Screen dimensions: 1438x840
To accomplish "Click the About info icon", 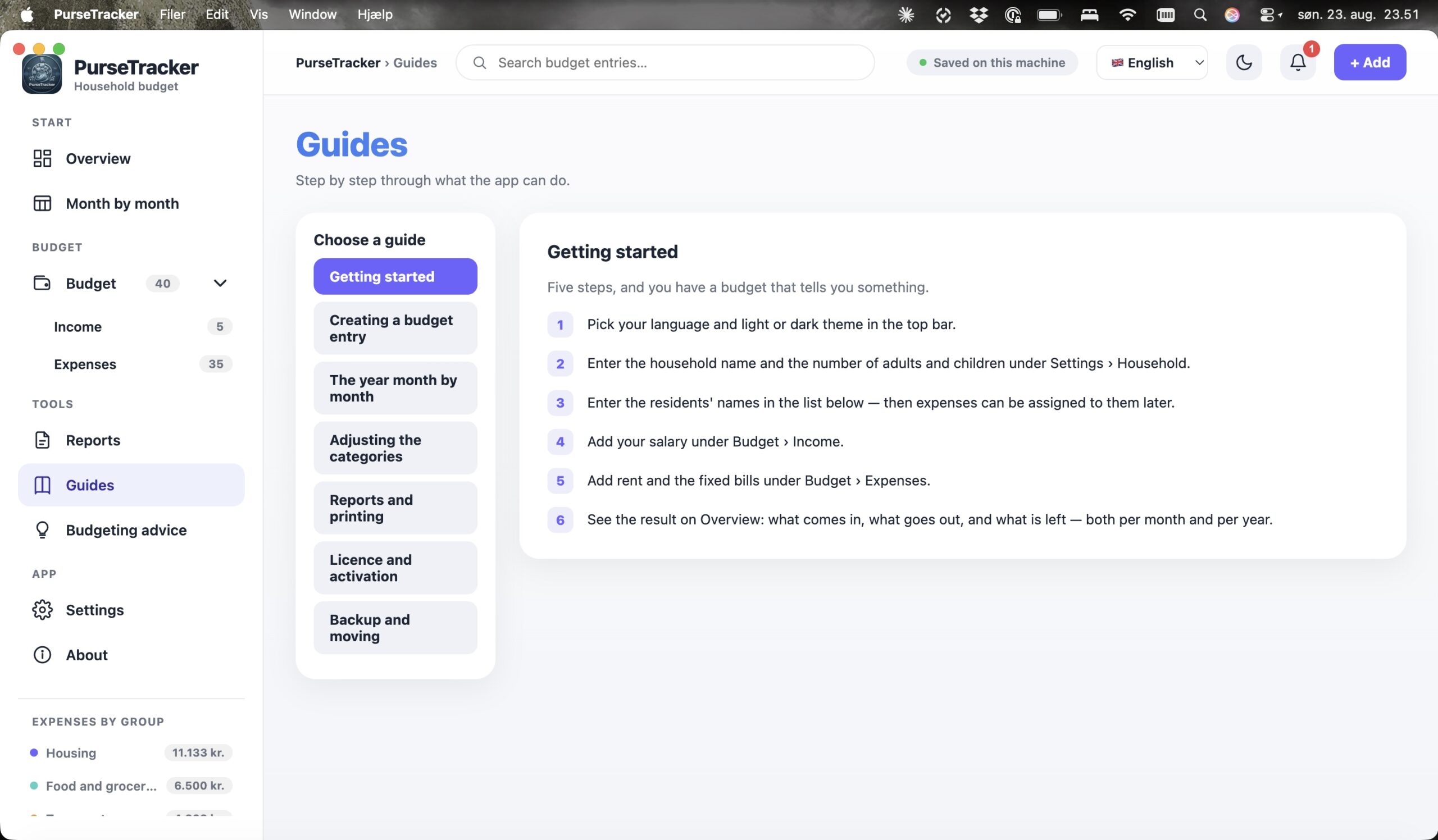I will 42,655.
